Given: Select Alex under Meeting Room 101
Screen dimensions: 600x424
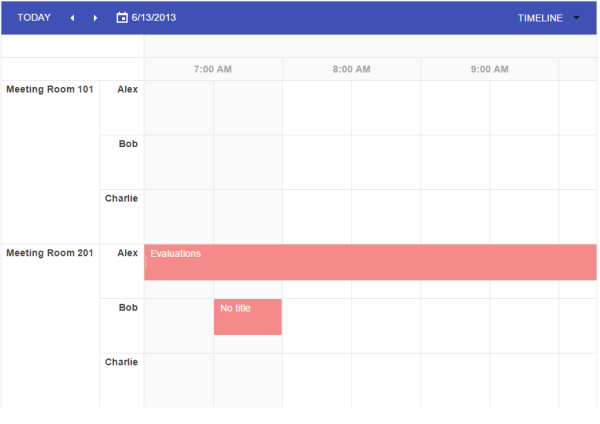Looking at the screenshot, I should (x=127, y=90).
